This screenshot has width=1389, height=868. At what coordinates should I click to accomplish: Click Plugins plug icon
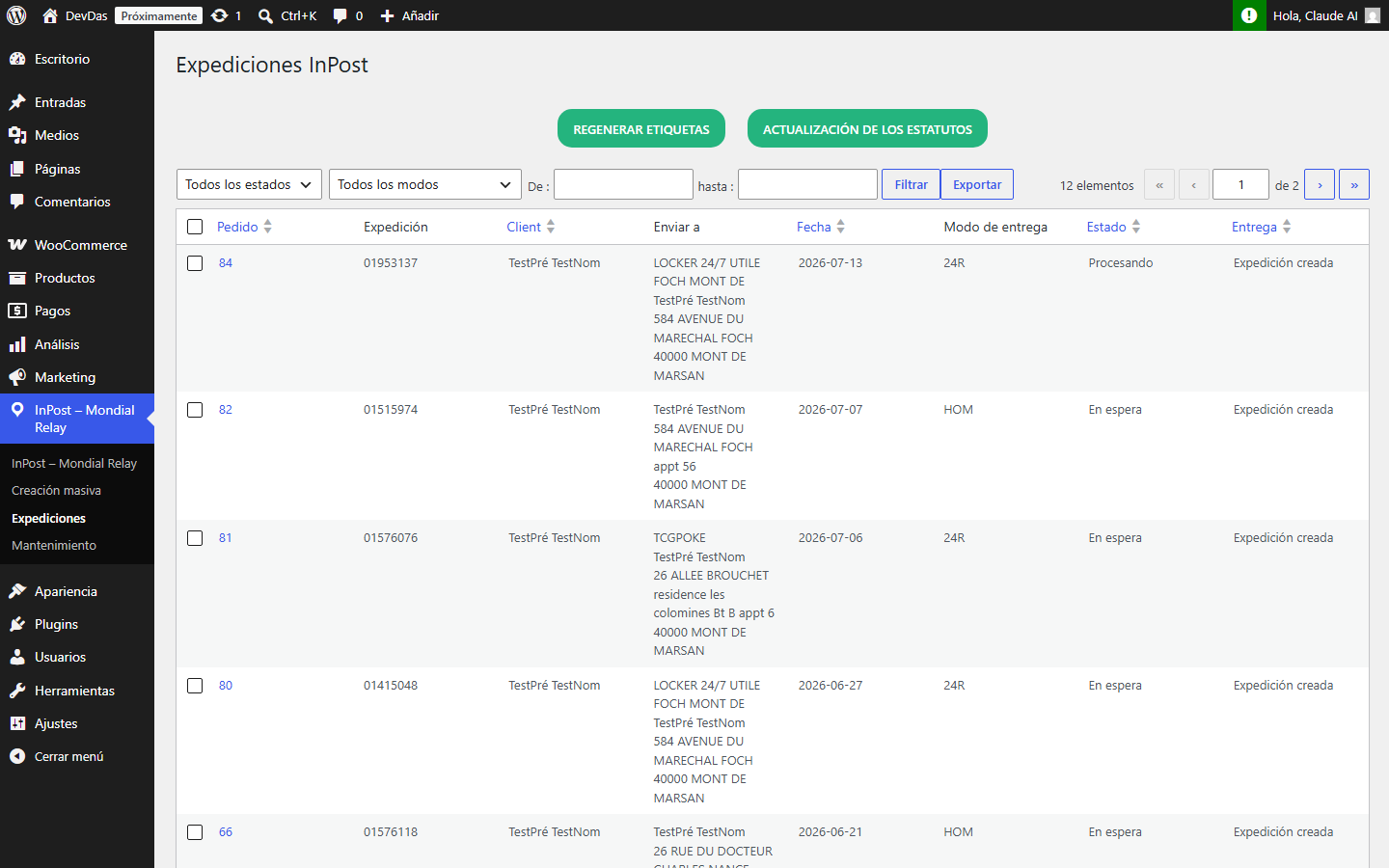pos(17,624)
